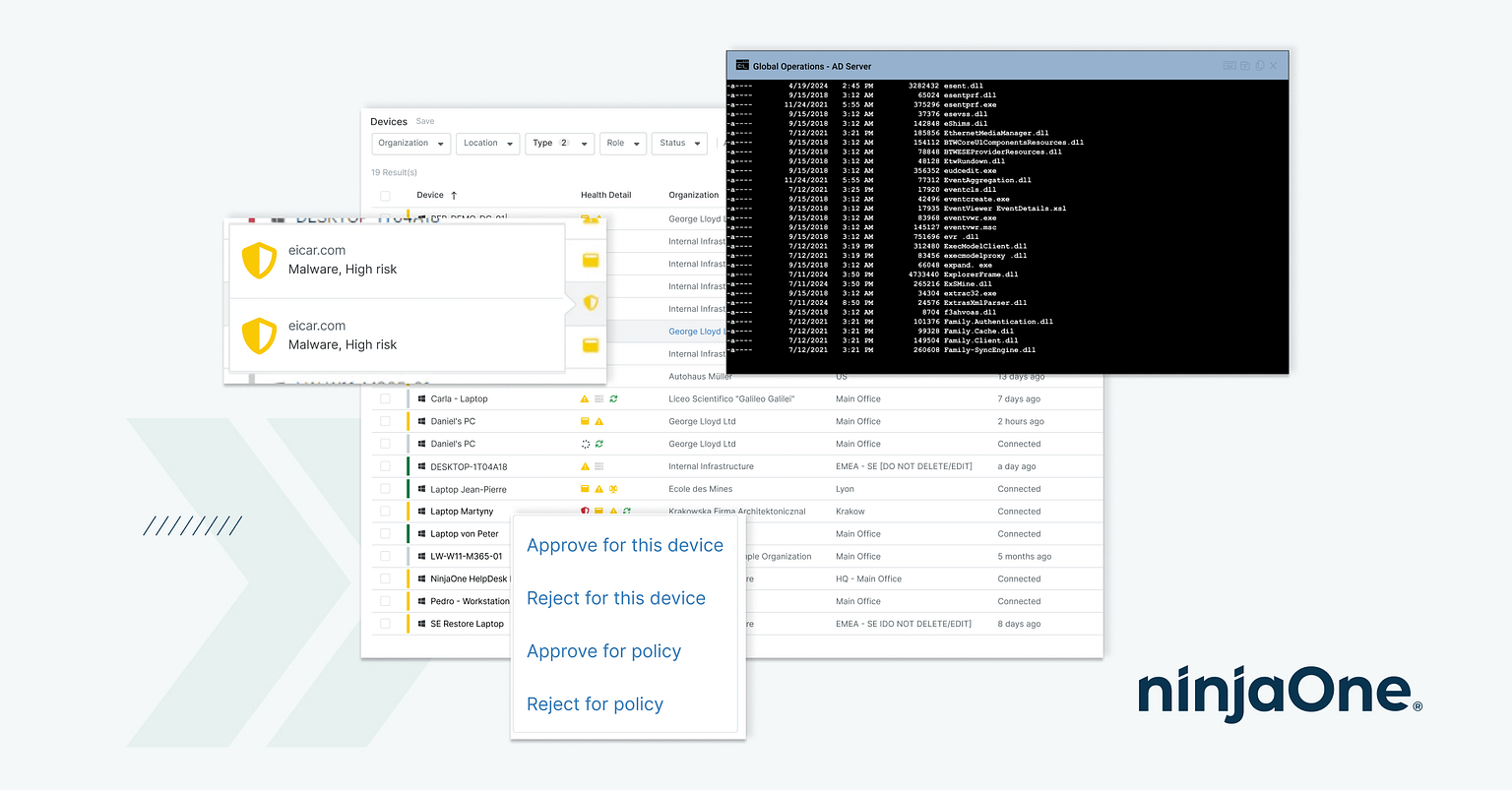Check the select-all checkbox in the Device header row
The width and height of the screenshot is (1512, 790).
[x=385, y=195]
